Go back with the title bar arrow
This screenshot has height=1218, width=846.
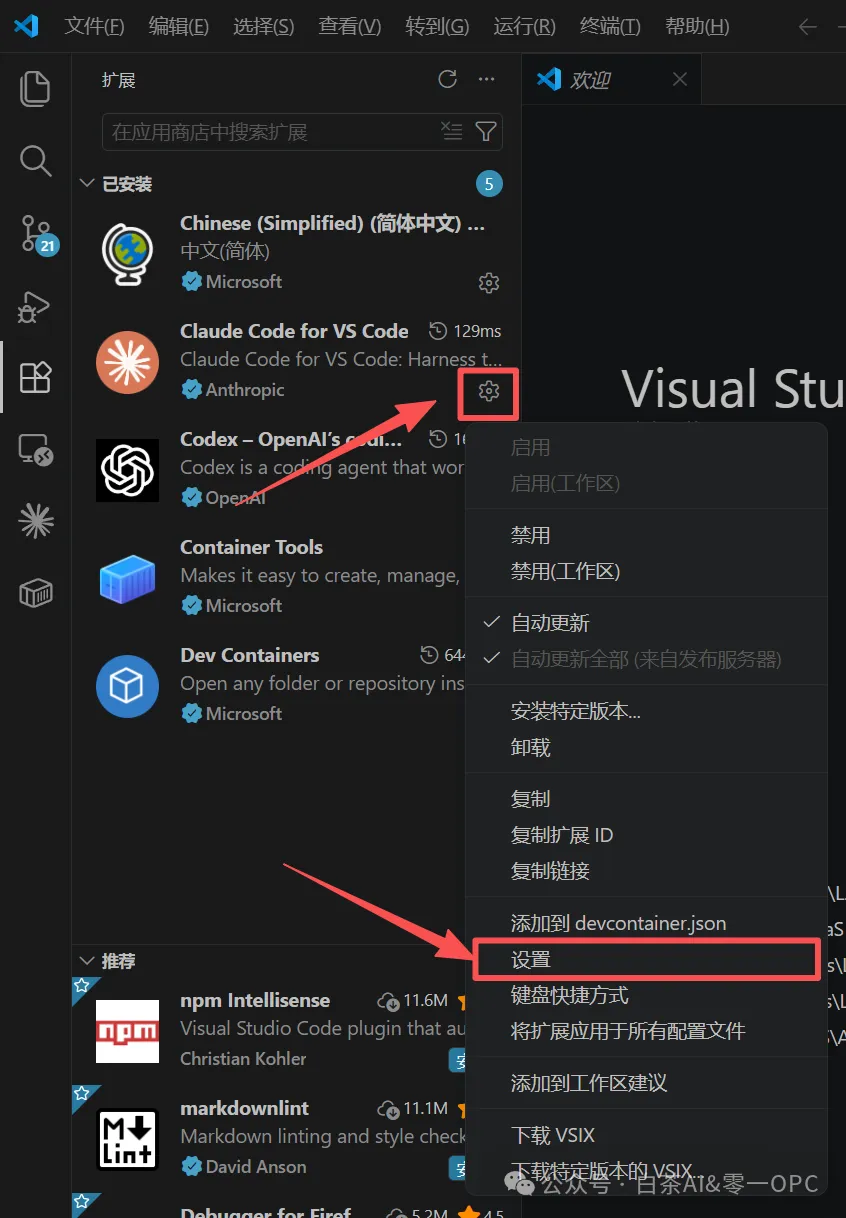pyautogui.click(x=807, y=27)
